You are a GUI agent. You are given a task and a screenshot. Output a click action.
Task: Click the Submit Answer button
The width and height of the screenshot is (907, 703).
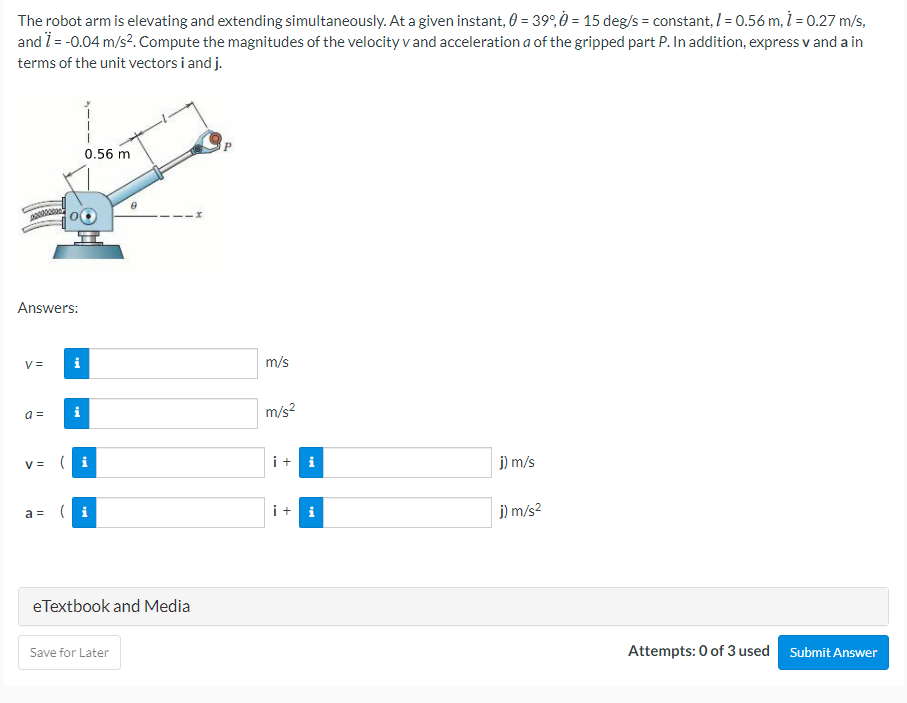click(833, 652)
